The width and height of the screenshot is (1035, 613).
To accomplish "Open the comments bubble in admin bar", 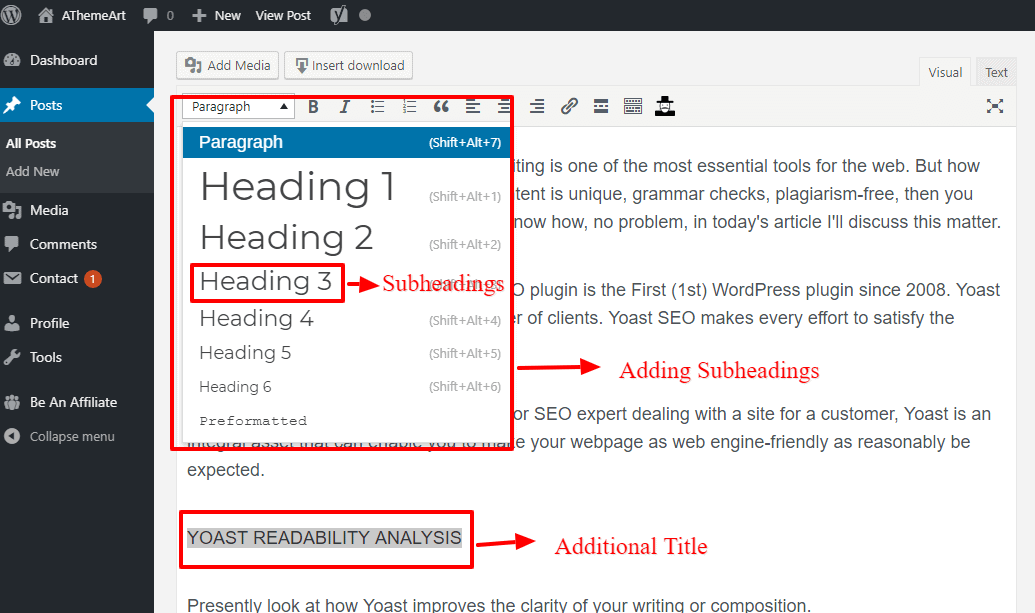I will pyautogui.click(x=158, y=15).
